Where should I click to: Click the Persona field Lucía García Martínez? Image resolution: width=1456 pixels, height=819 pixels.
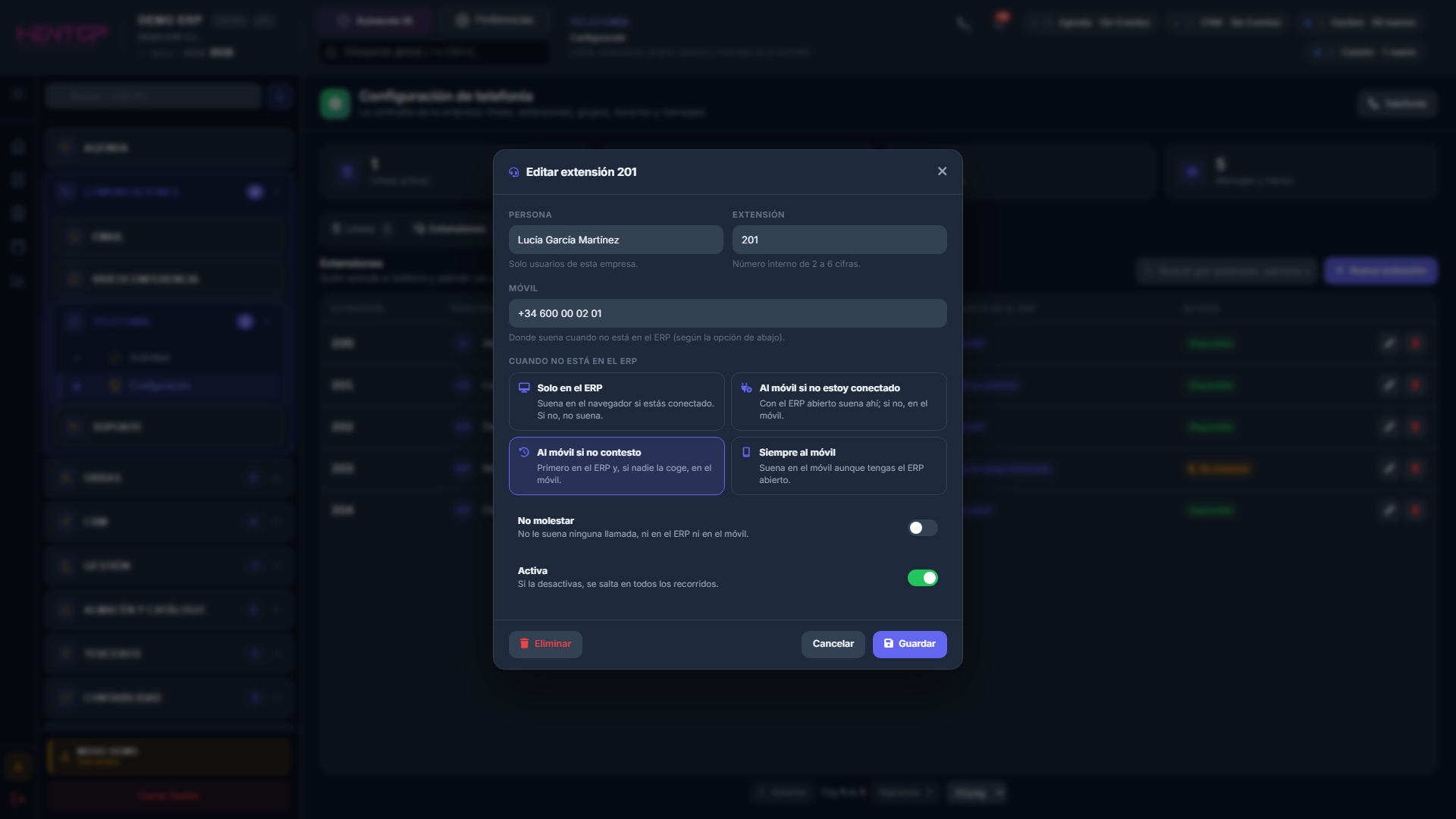point(616,240)
